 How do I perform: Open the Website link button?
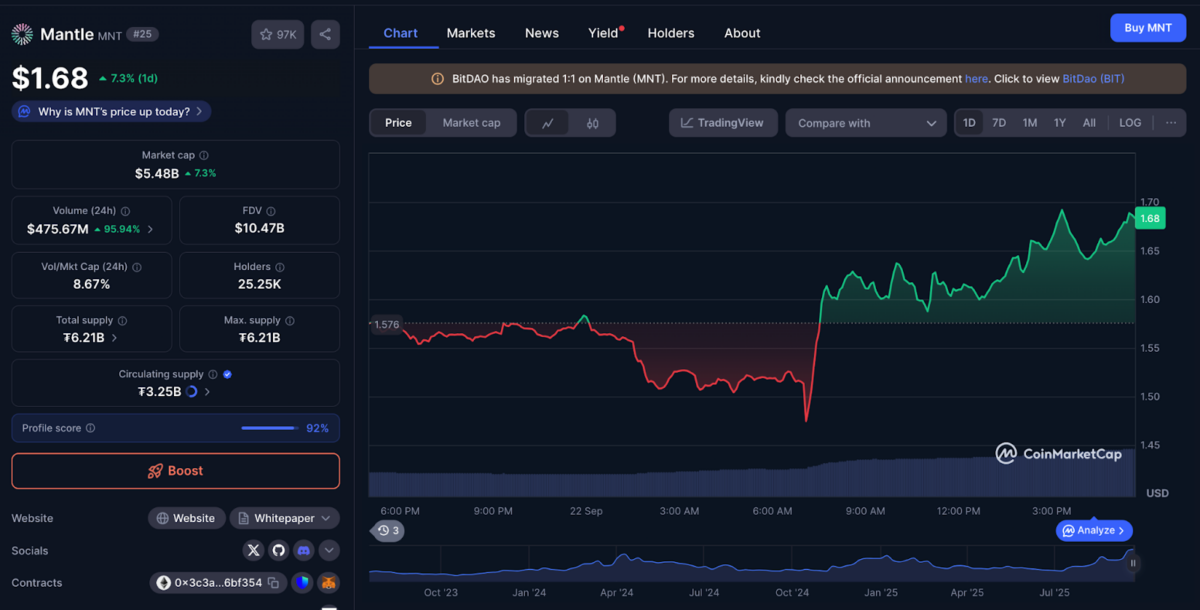click(187, 518)
